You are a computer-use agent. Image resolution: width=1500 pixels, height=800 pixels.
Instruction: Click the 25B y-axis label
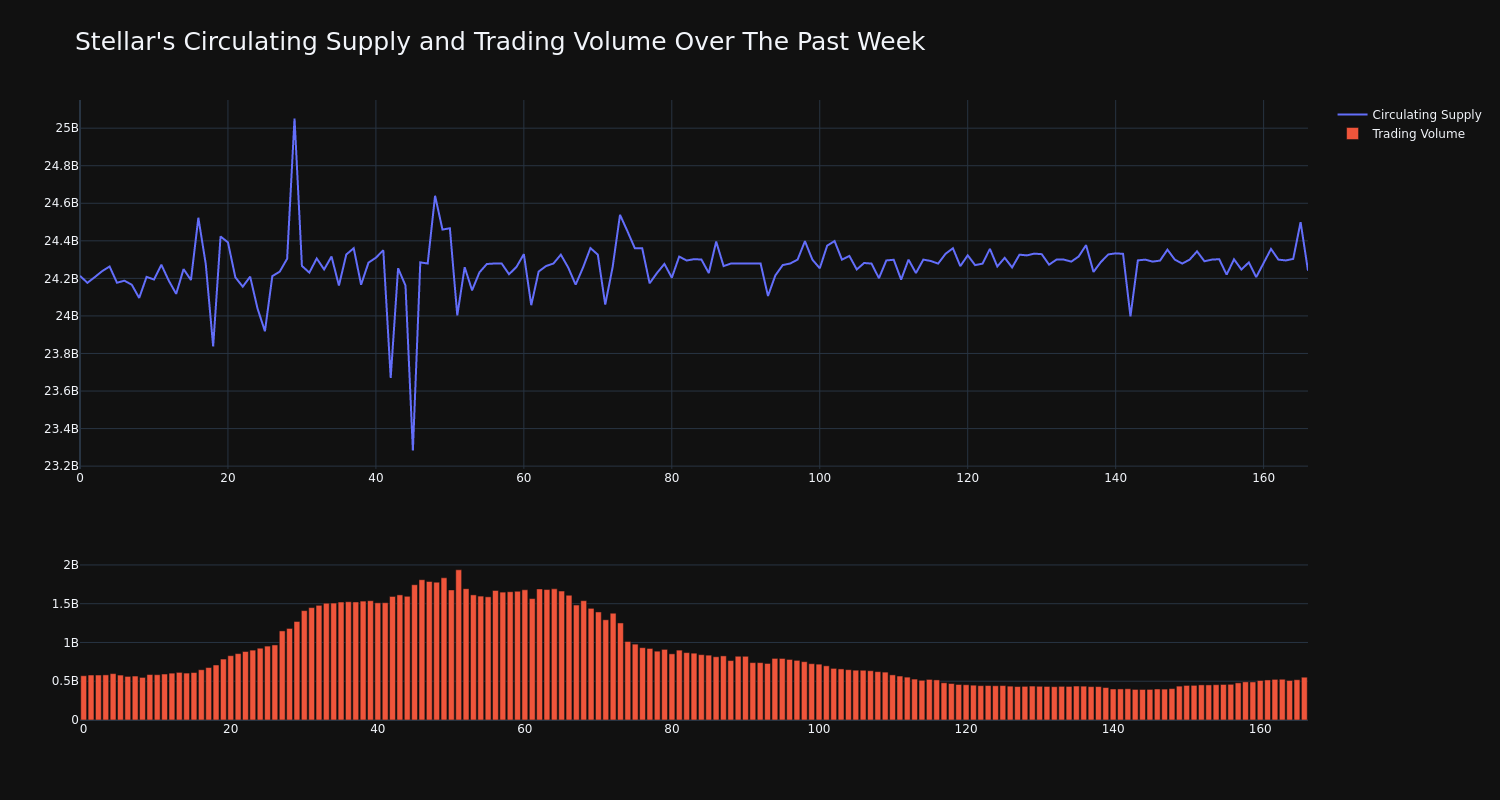pyautogui.click(x=66, y=128)
